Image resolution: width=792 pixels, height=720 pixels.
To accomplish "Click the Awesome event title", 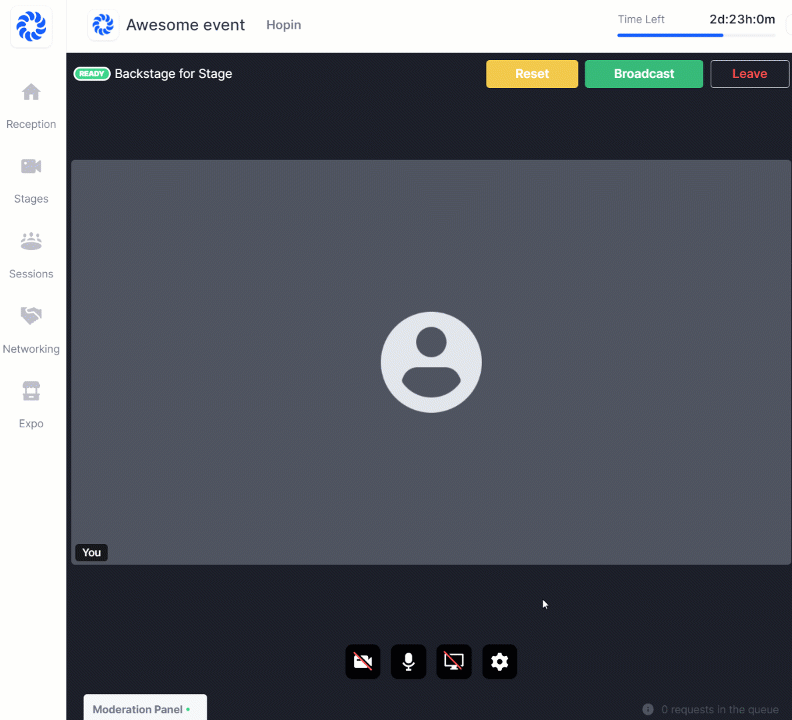I will click(x=185, y=25).
